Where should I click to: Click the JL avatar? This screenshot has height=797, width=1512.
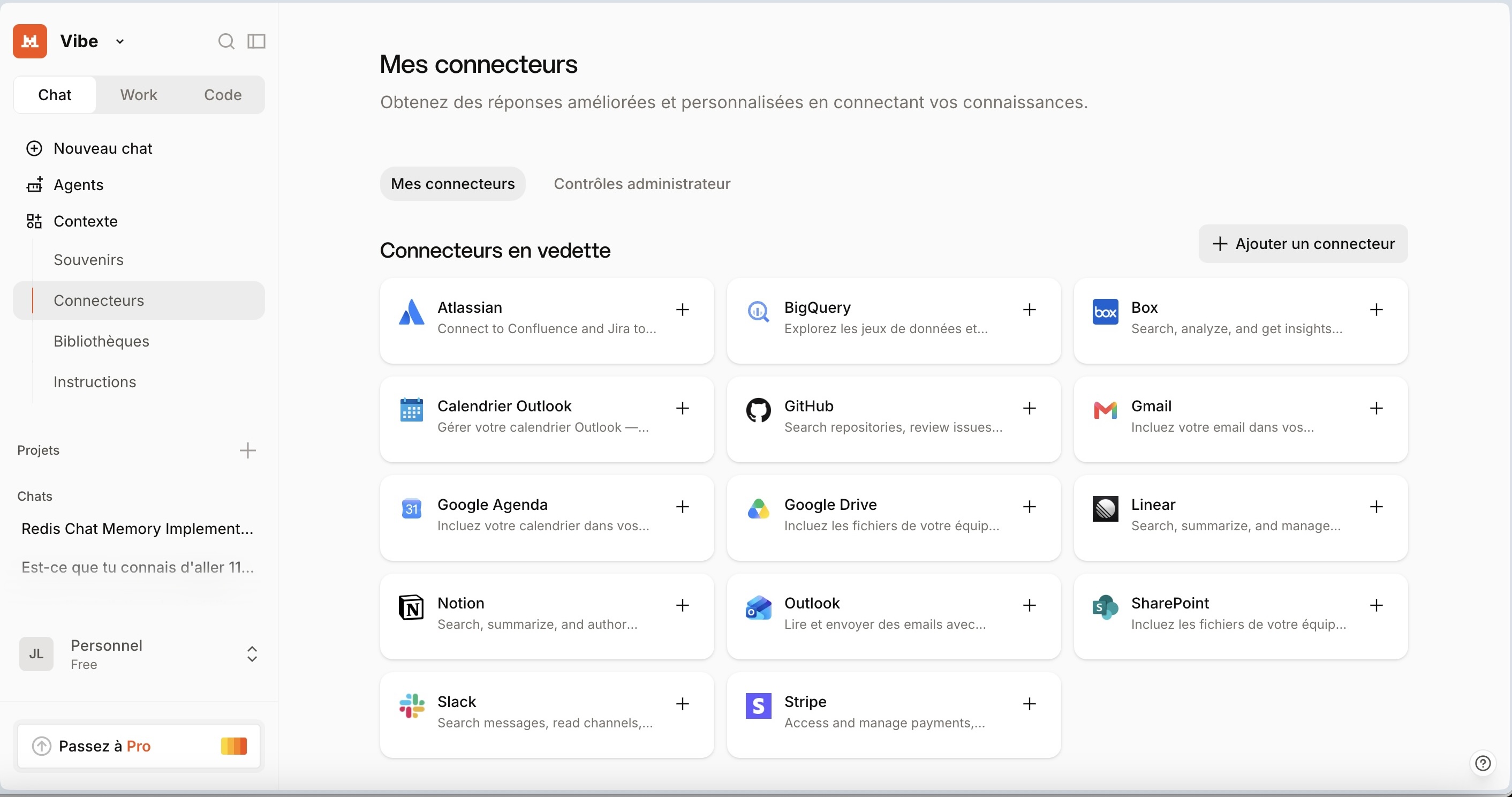click(x=36, y=653)
